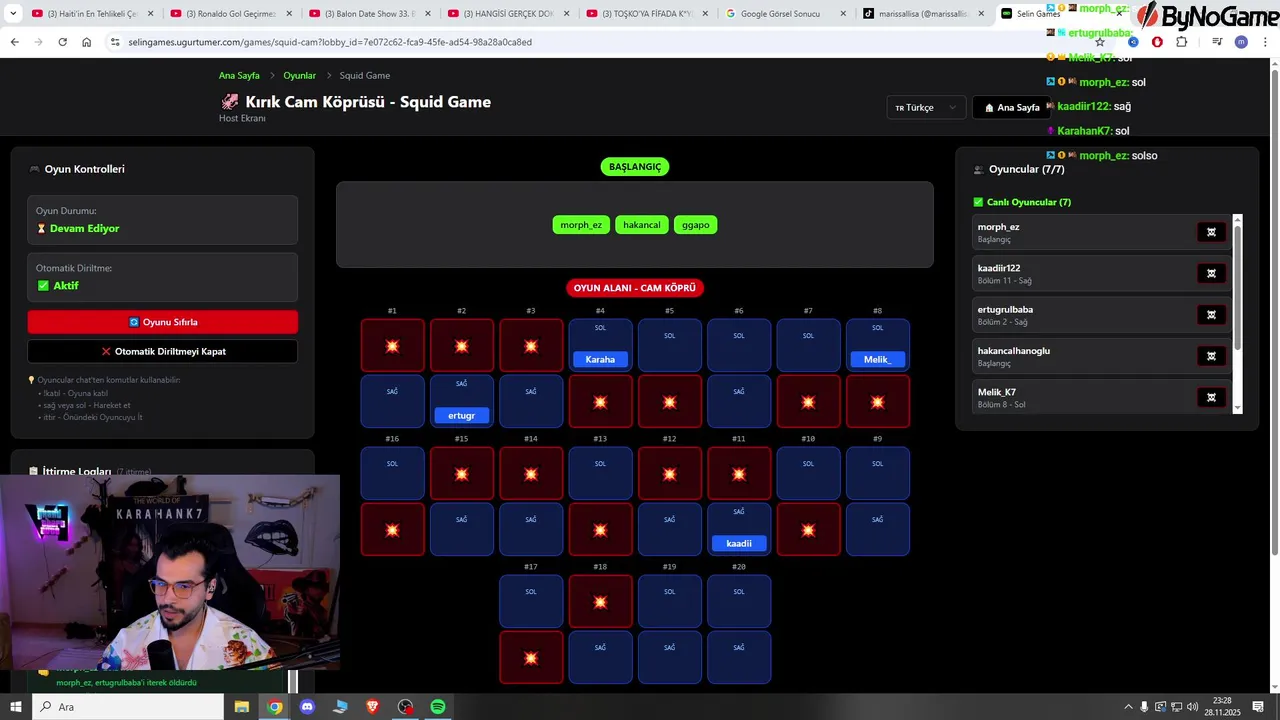This screenshot has height=720, width=1280.
Task: Click Otomatik Diriltmeyi Kapat button
Action: tap(163, 351)
